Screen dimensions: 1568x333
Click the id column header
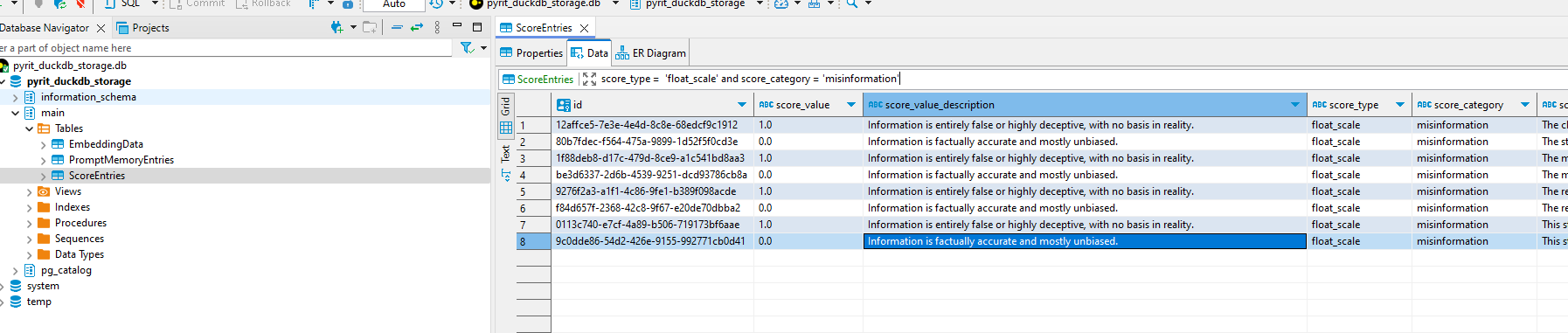pyautogui.click(x=652, y=105)
